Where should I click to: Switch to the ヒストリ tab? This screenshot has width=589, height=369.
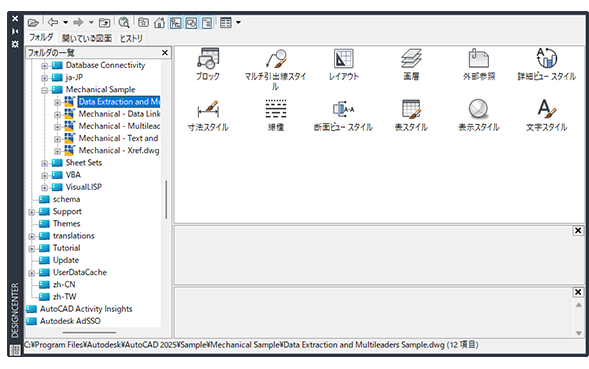[x=131, y=38]
